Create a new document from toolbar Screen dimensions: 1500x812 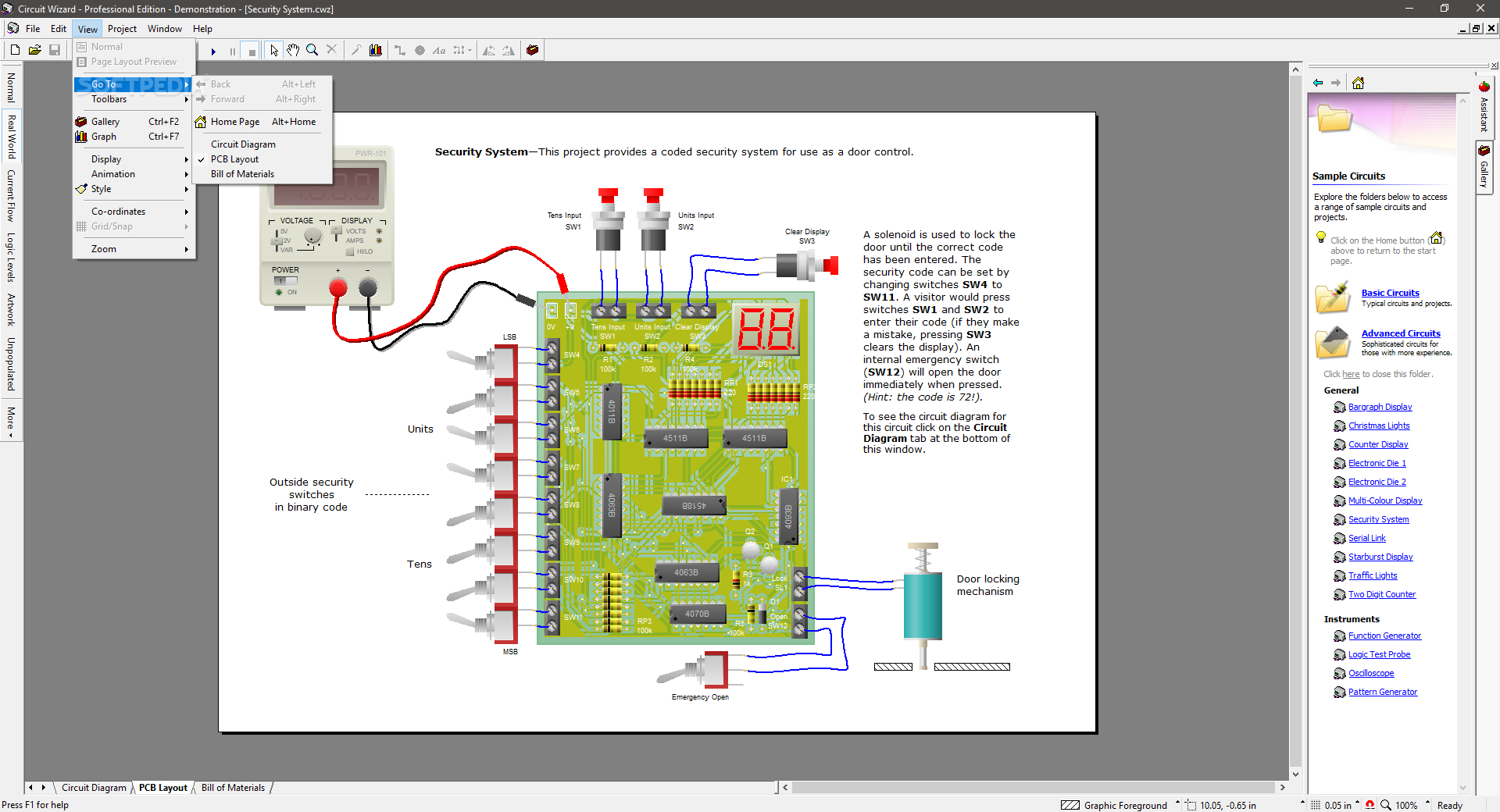click(x=15, y=50)
